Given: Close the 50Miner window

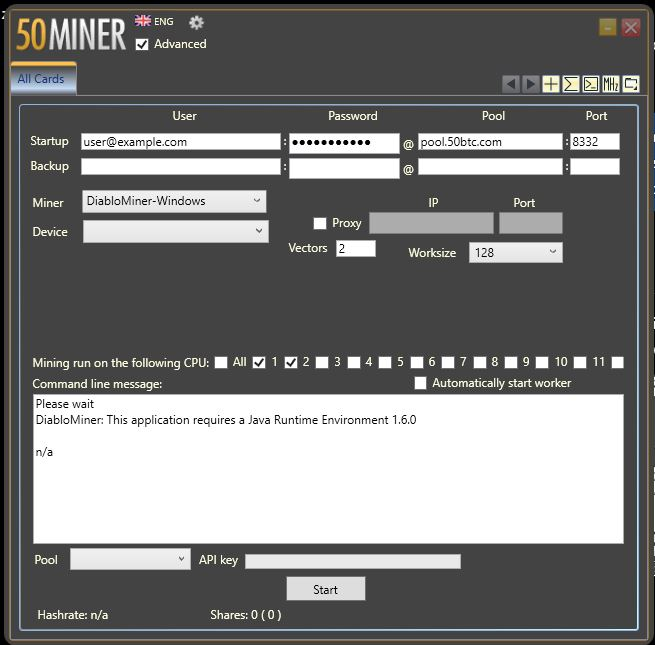Looking at the screenshot, I should coord(631,28).
